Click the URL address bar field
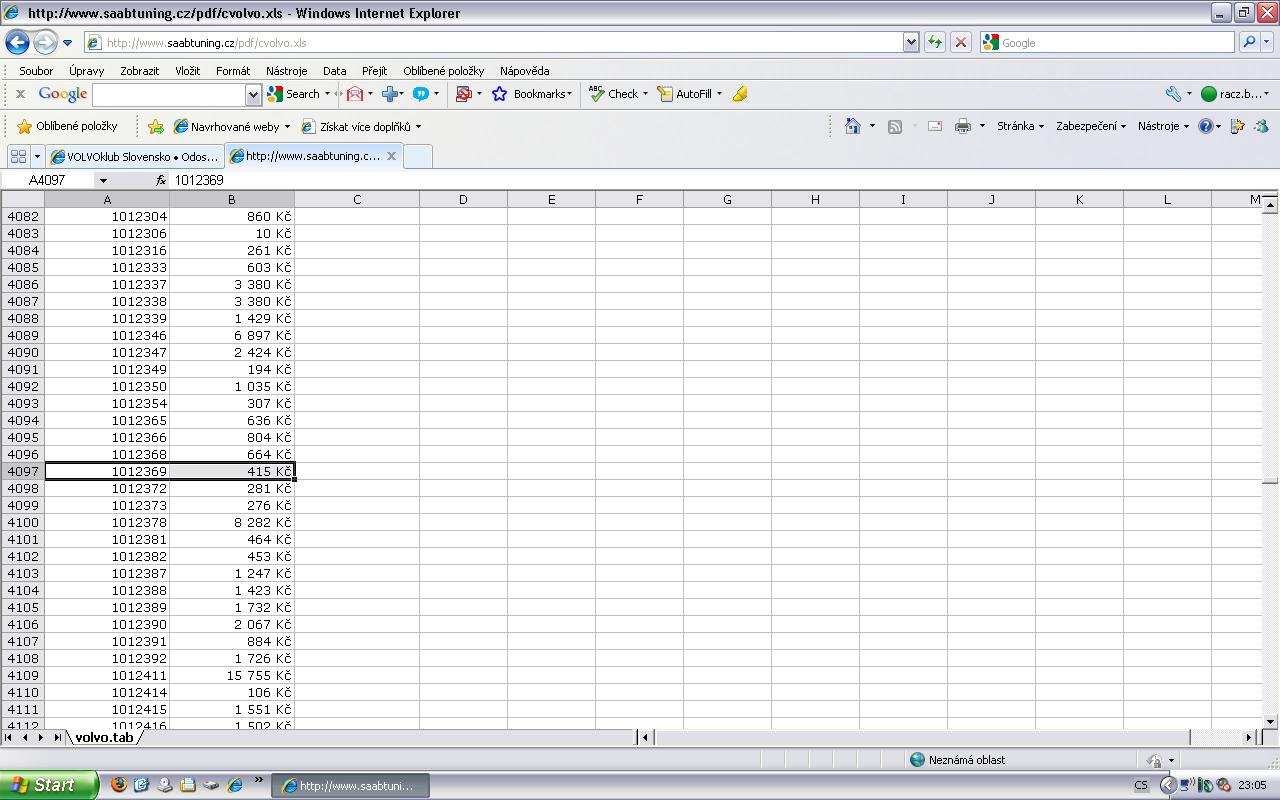Viewport: 1280px width, 800px height. (x=493, y=42)
